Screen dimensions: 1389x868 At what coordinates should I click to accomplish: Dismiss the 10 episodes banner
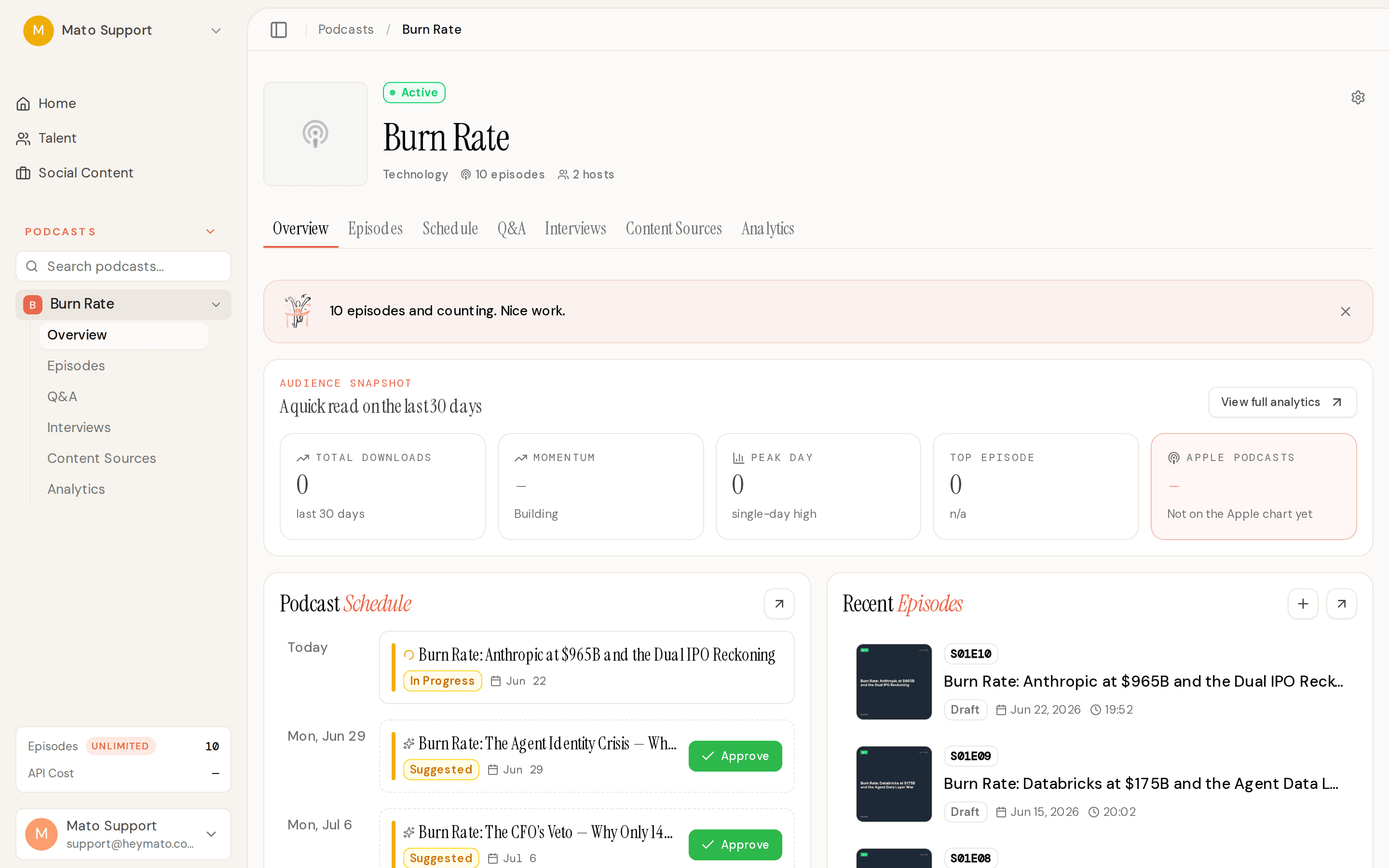pos(1345,311)
